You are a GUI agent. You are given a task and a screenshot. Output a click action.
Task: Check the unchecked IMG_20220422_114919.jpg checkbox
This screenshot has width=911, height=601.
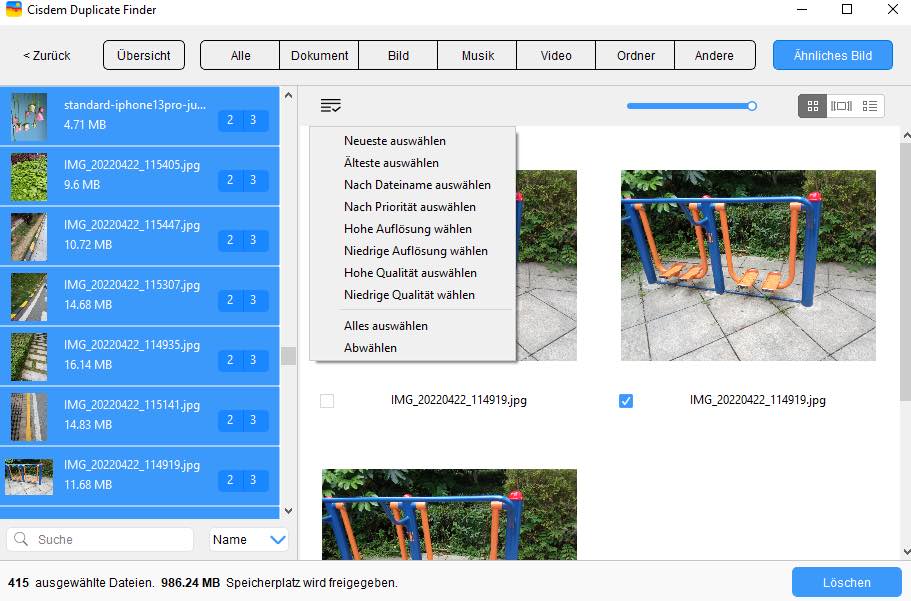(327, 401)
